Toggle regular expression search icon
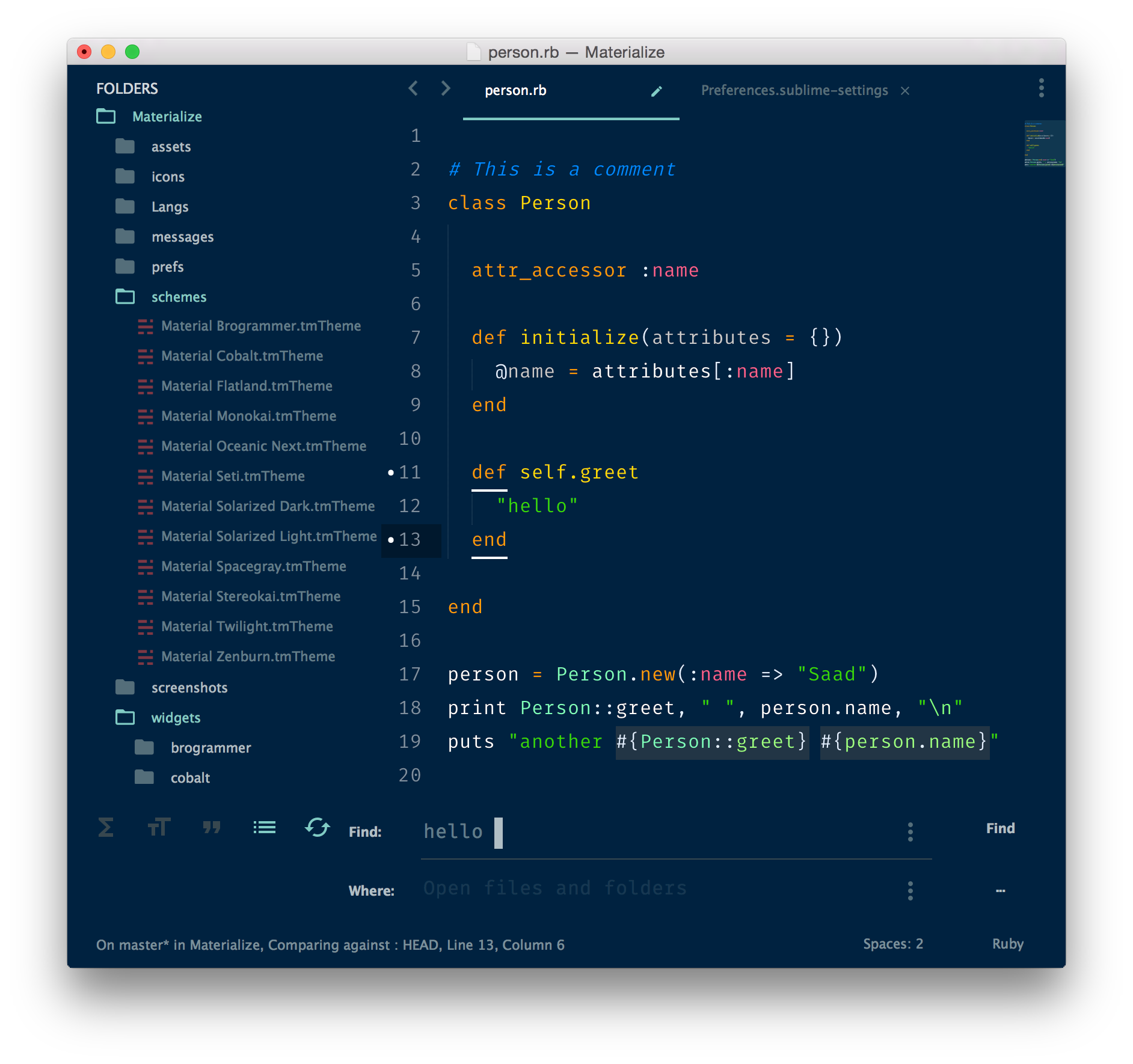1133x1064 pixels. [x=106, y=828]
